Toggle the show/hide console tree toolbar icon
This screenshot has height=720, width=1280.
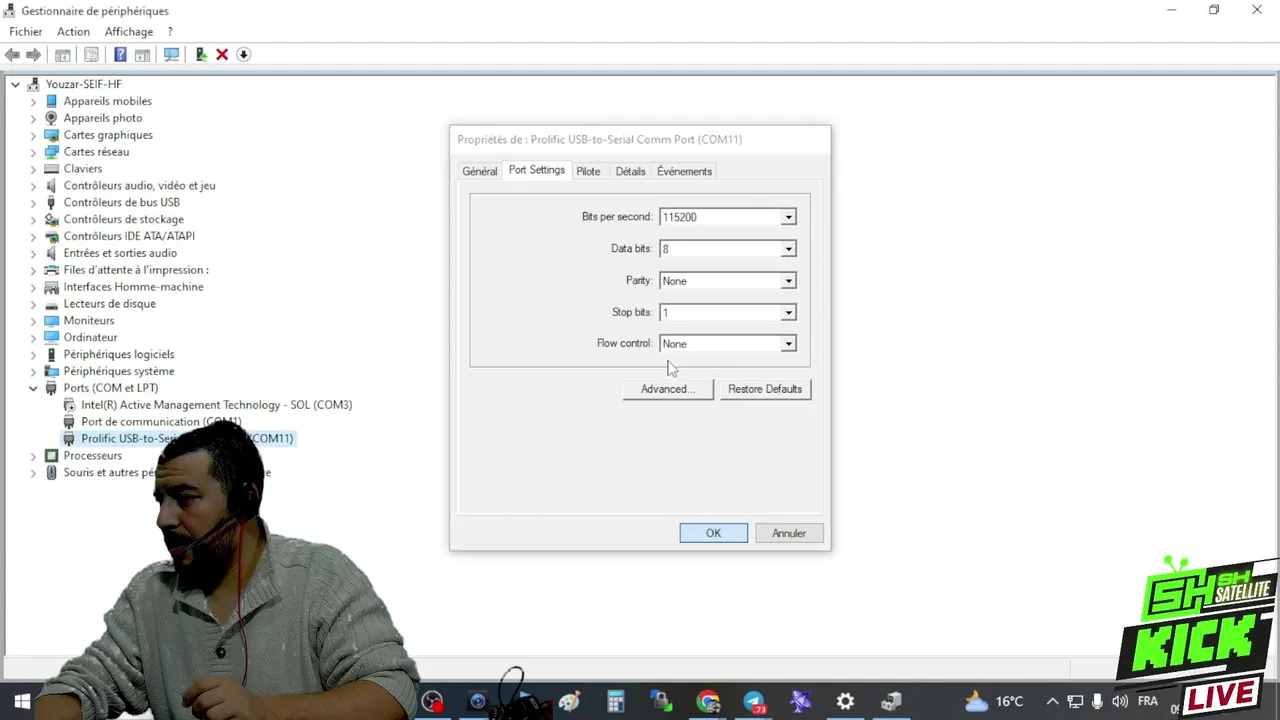[63, 55]
